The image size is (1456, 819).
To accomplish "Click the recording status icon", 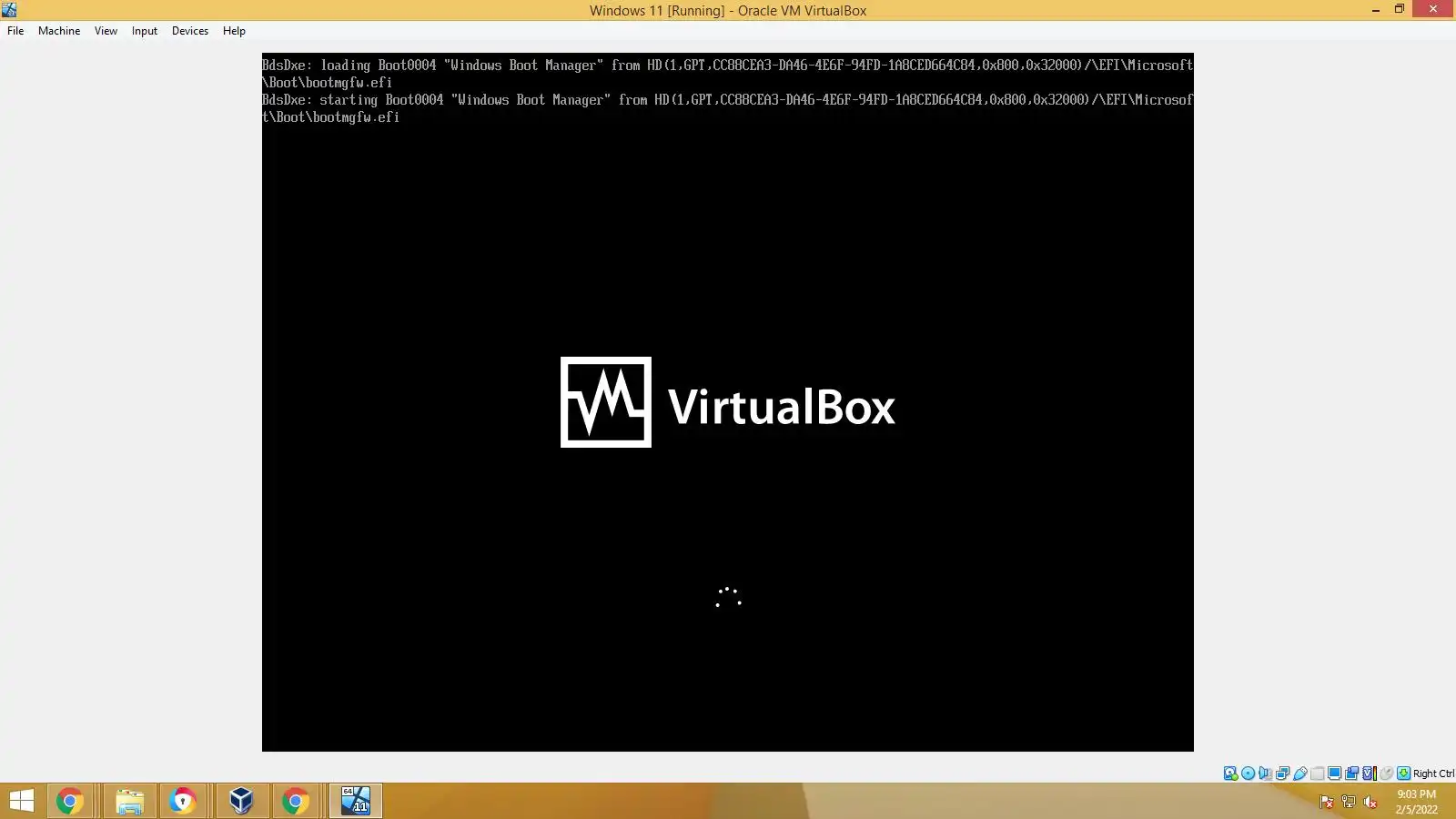I will pyautogui.click(x=1351, y=773).
